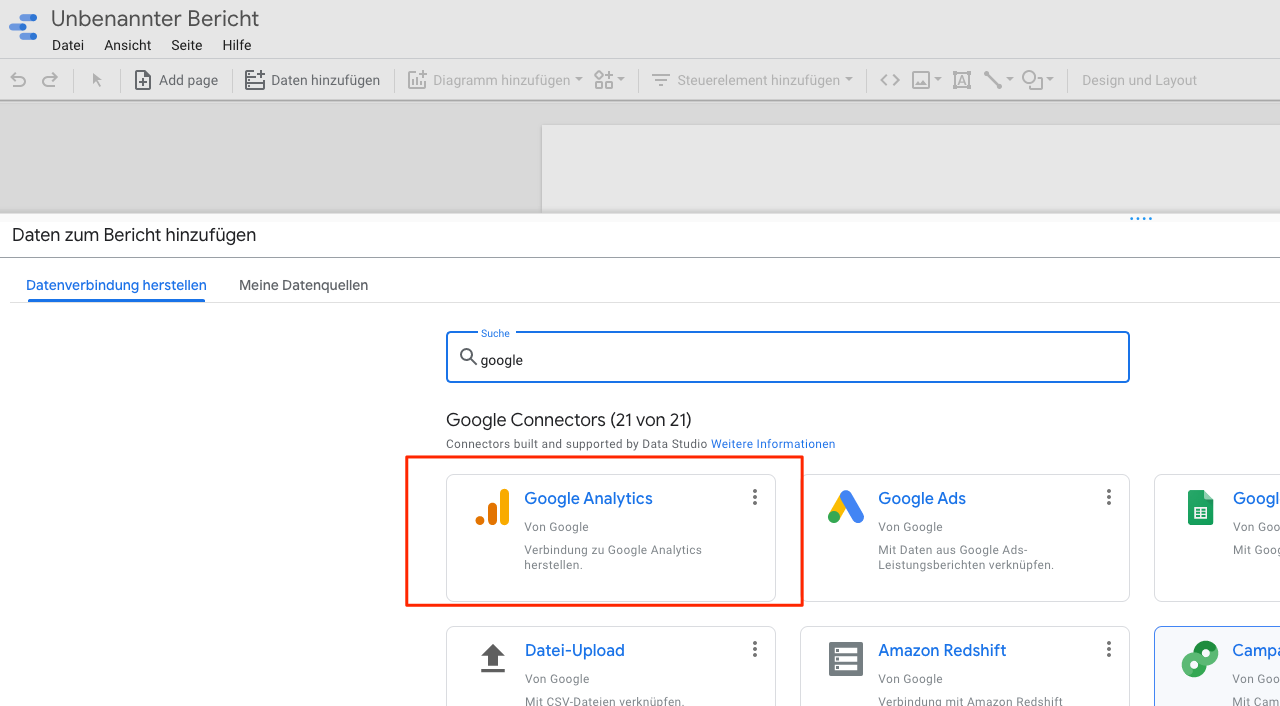Click Daten hinzufügen in the toolbar
The height and width of the screenshot is (706, 1280).
coord(313,80)
